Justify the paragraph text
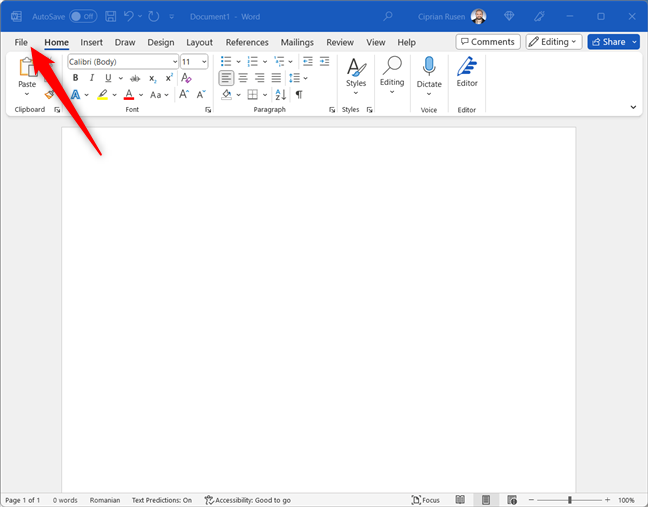Screen dimensions: 648x507 point(276,78)
